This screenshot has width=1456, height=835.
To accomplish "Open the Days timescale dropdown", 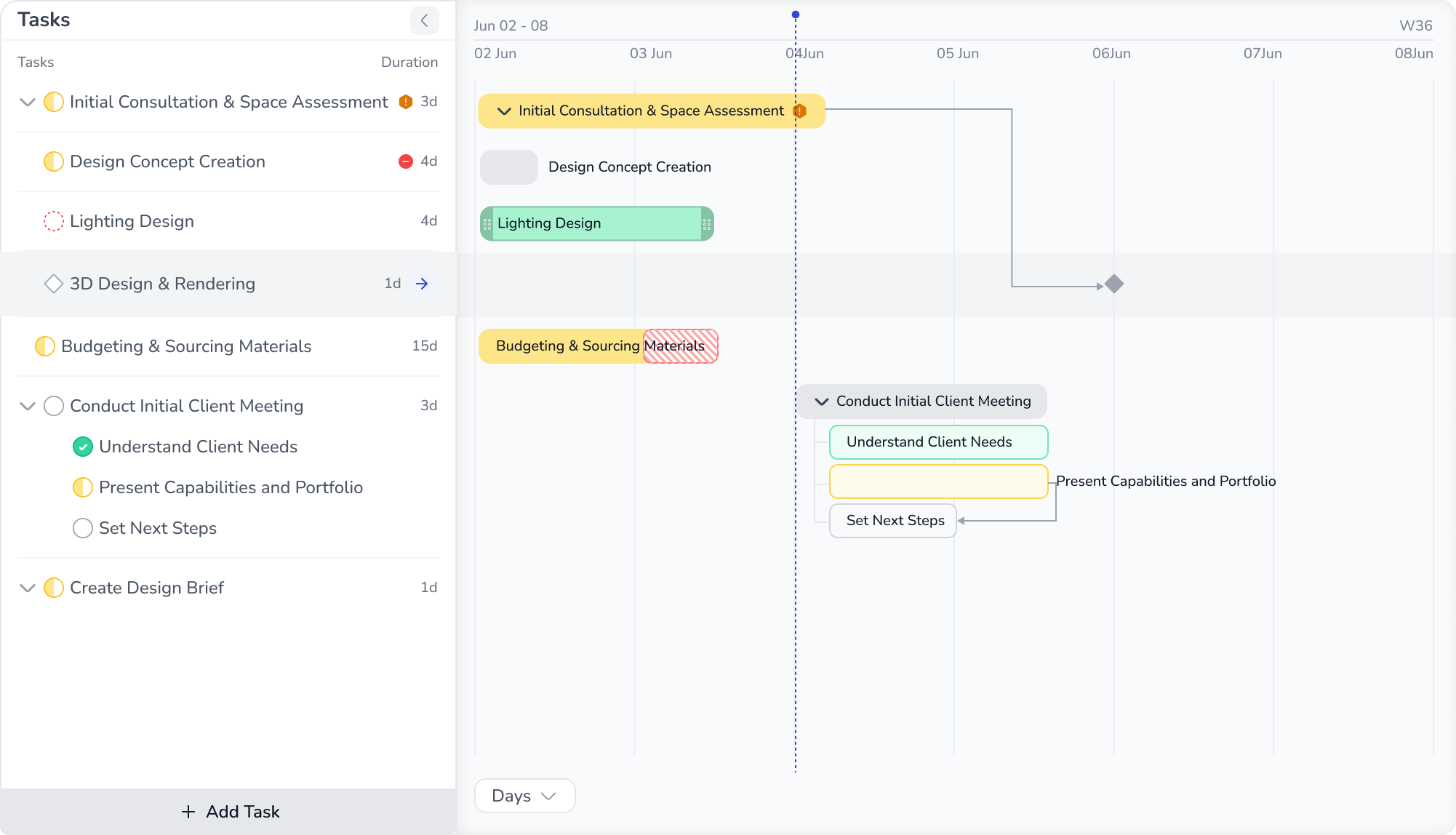I will (x=524, y=796).
